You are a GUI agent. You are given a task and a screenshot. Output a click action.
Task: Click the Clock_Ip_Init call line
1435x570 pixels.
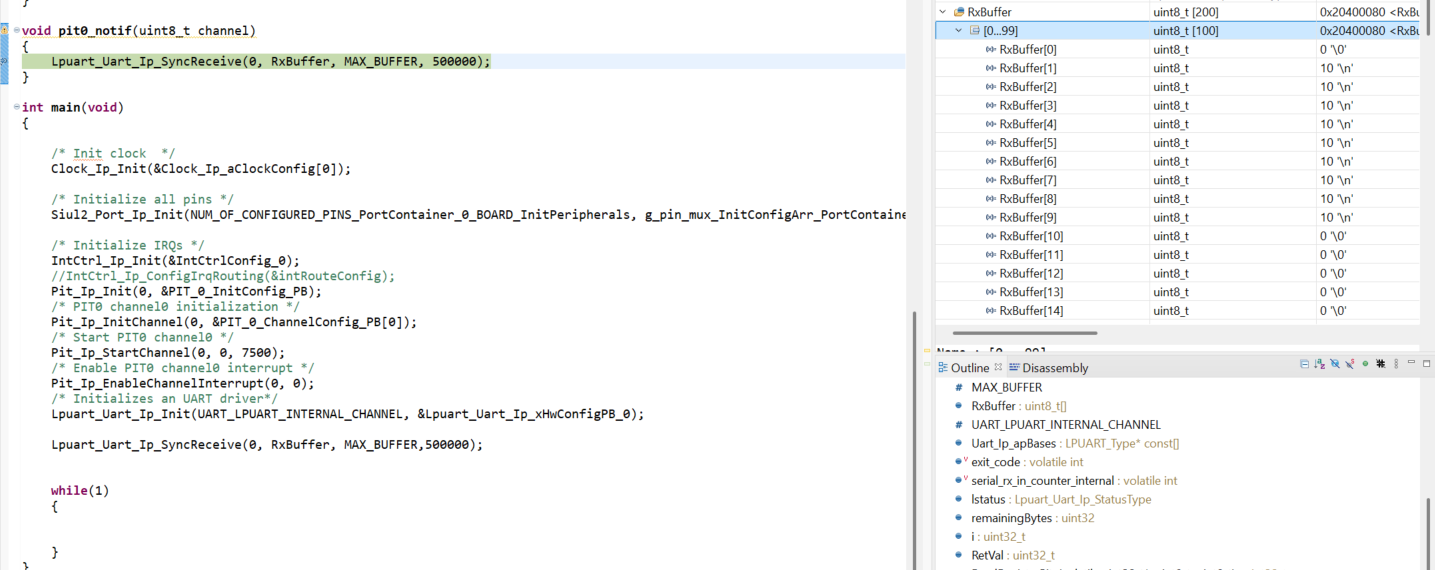[x=201, y=168]
